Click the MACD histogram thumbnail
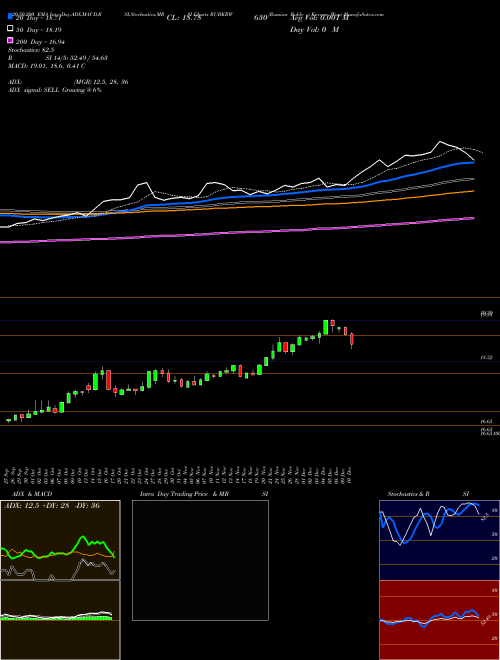500x660 pixels. point(60,620)
